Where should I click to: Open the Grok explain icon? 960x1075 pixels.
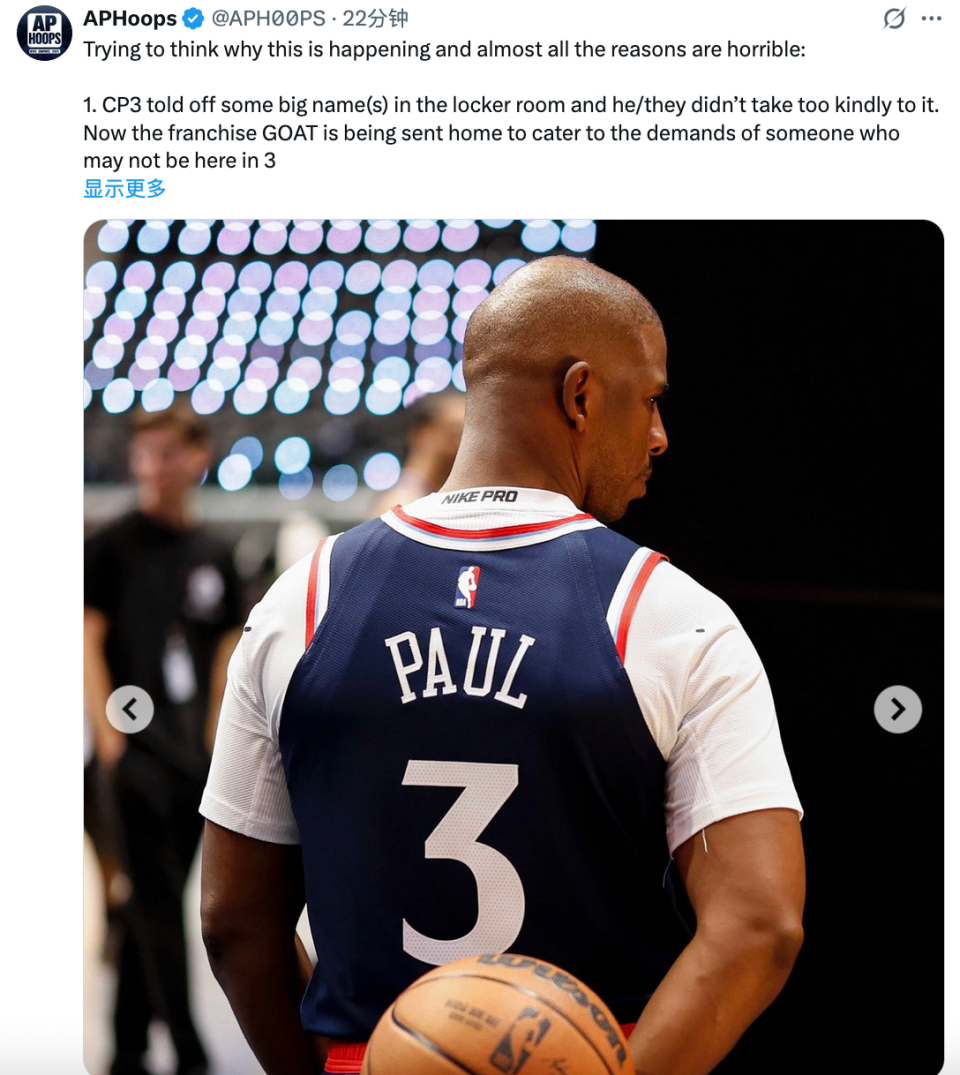(894, 19)
